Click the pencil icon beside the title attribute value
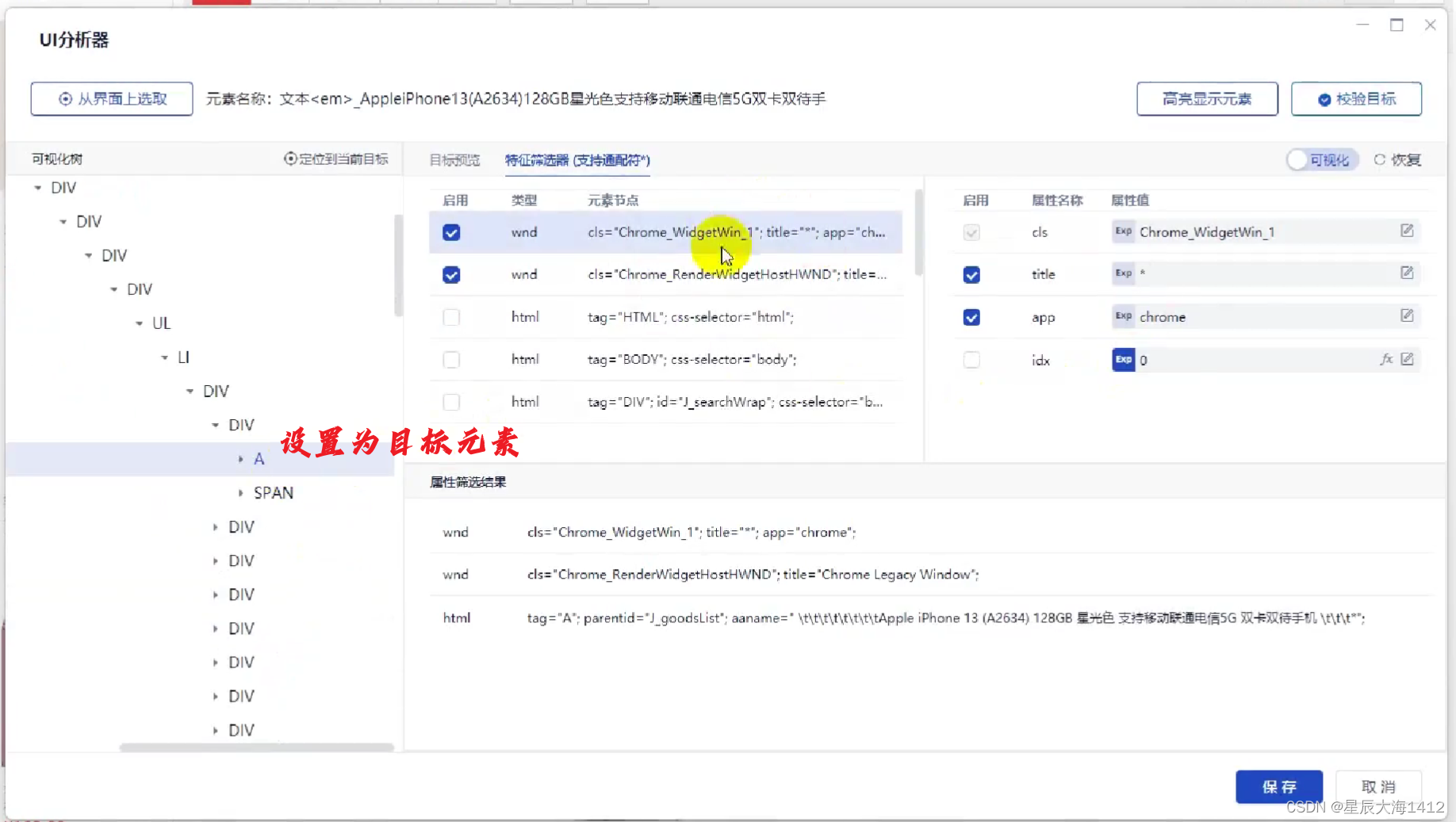This screenshot has width=1456, height=822. (x=1407, y=273)
